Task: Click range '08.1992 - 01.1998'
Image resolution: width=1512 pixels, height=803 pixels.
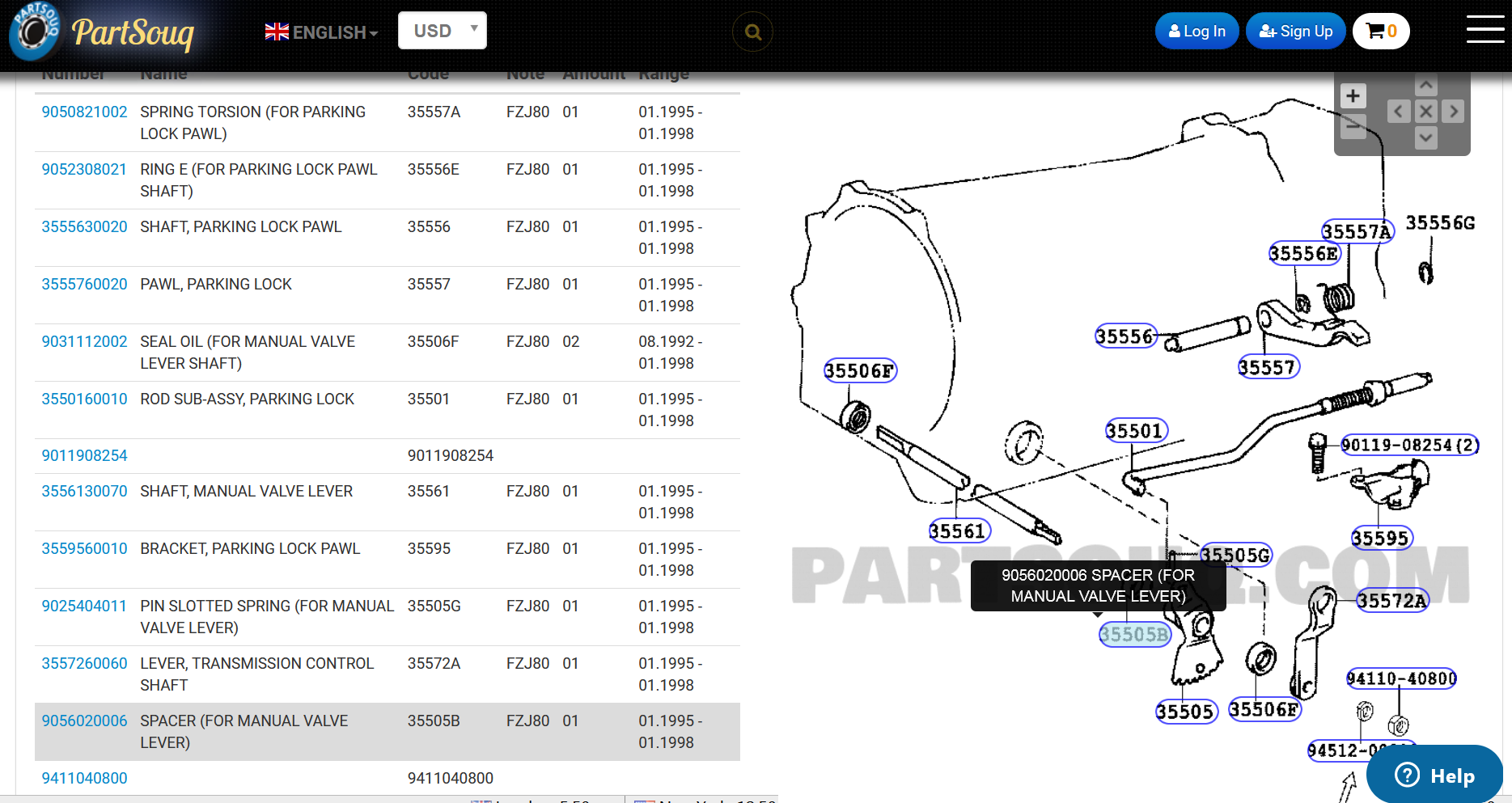Action: (671, 353)
